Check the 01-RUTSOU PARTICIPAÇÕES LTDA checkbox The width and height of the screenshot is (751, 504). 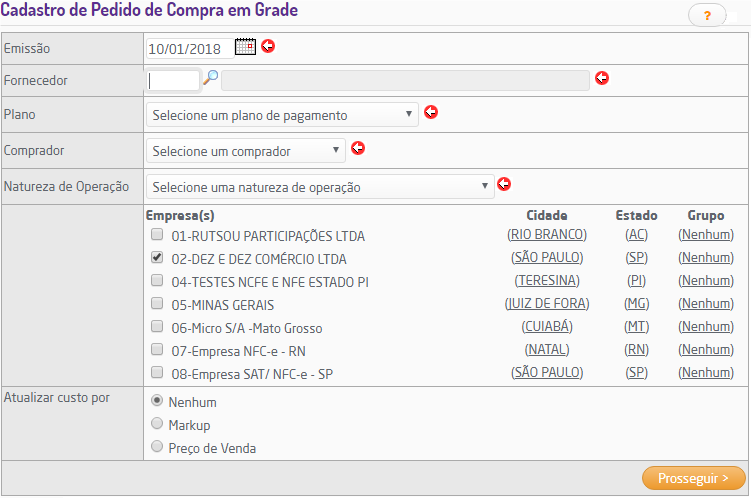pyautogui.click(x=157, y=235)
